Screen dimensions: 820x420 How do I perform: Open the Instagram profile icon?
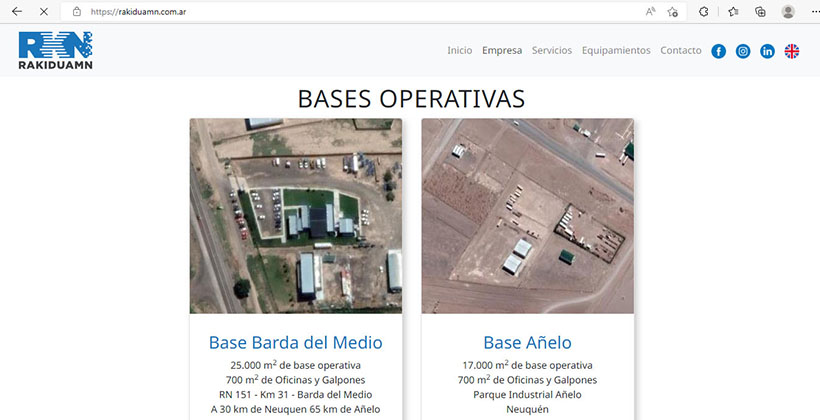[743, 51]
